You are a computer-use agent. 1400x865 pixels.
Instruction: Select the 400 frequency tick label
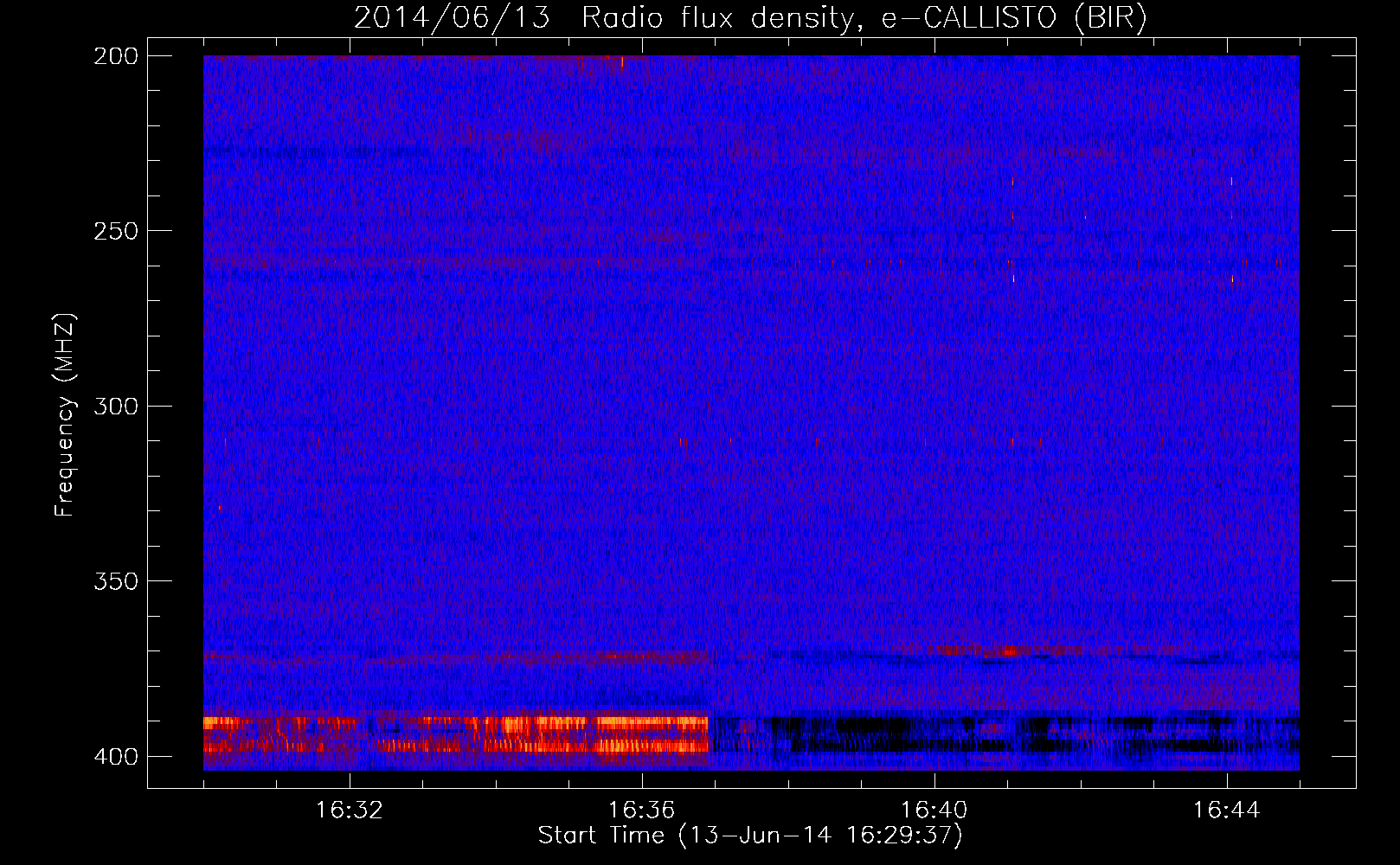pyautogui.click(x=116, y=757)
